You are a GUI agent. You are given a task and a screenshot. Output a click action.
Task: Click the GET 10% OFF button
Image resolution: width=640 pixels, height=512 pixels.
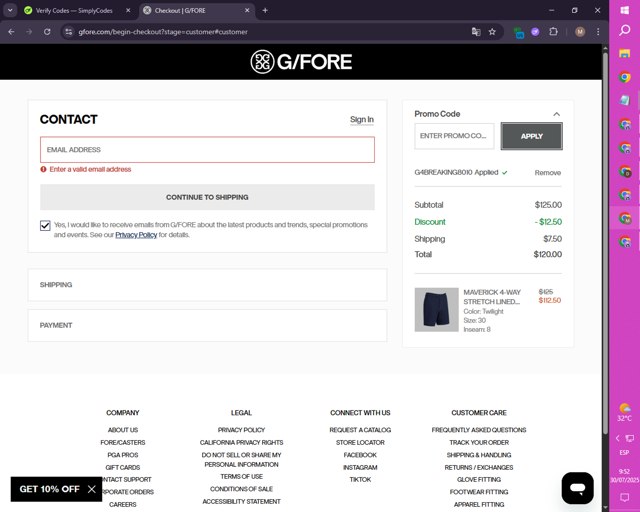pos(49,489)
